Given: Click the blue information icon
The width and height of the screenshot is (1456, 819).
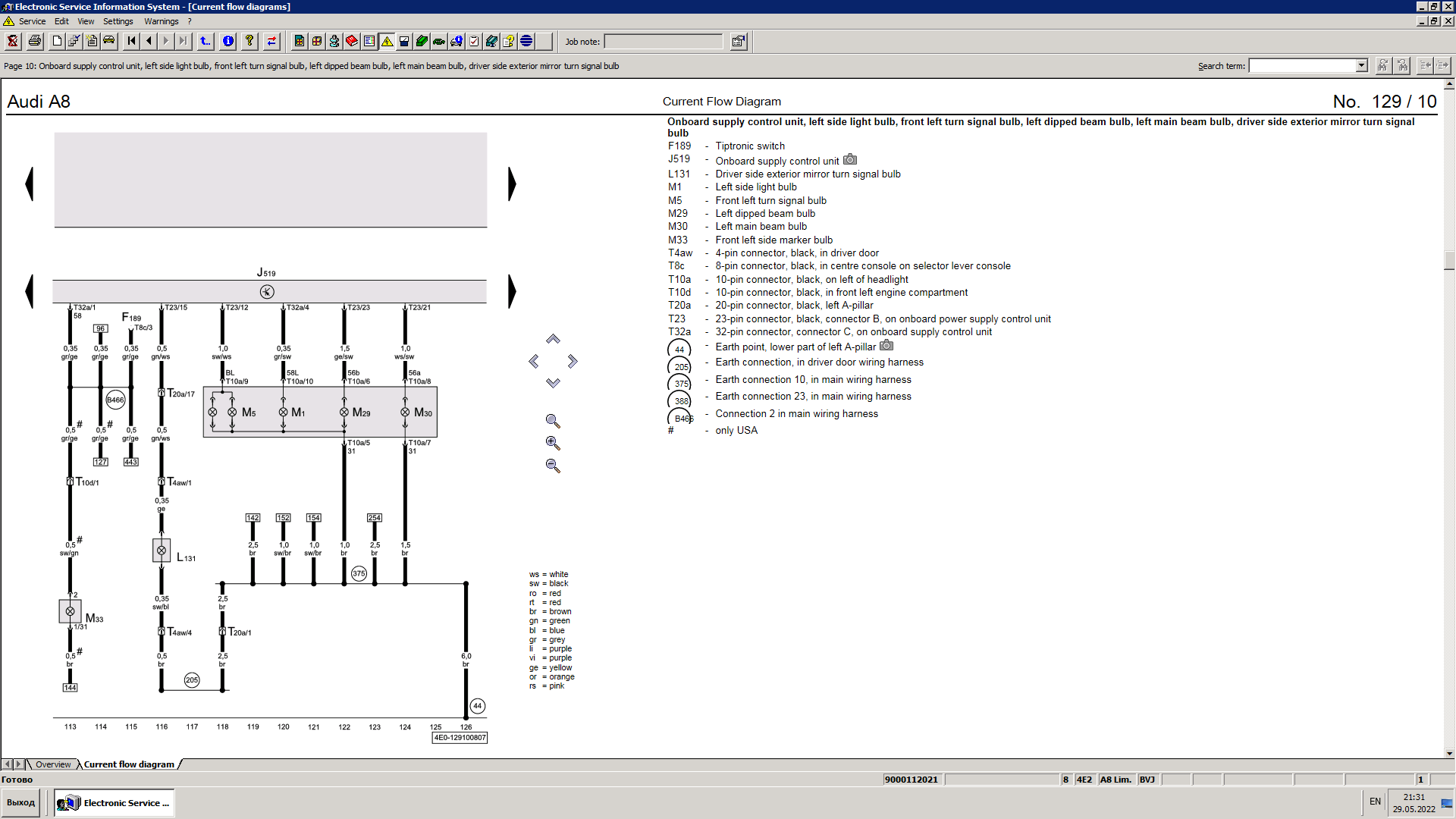Looking at the screenshot, I should [228, 41].
